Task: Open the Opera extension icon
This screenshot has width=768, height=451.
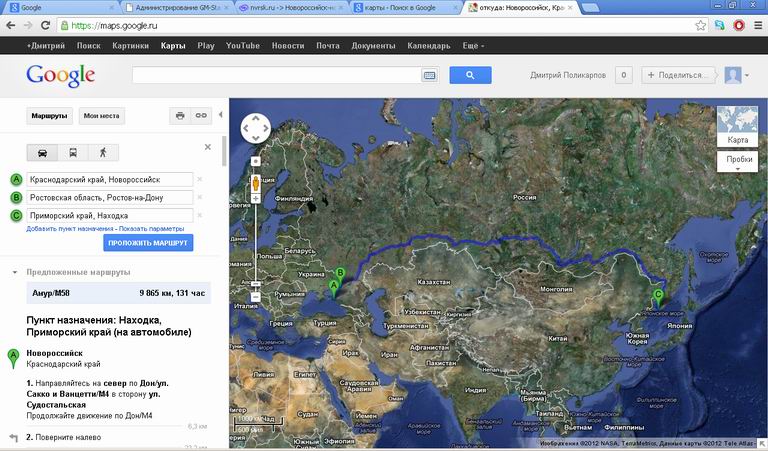Action: pyautogui.click(x=739, y=25)
